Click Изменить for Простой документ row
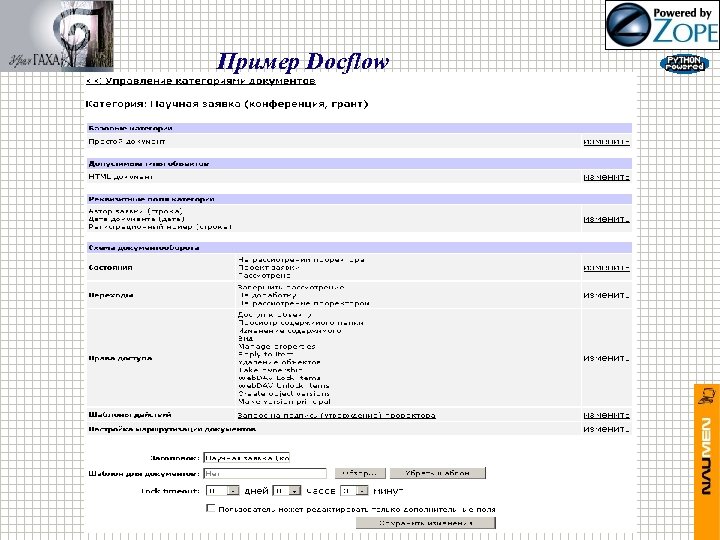720x540 pixels. (606, 142)
